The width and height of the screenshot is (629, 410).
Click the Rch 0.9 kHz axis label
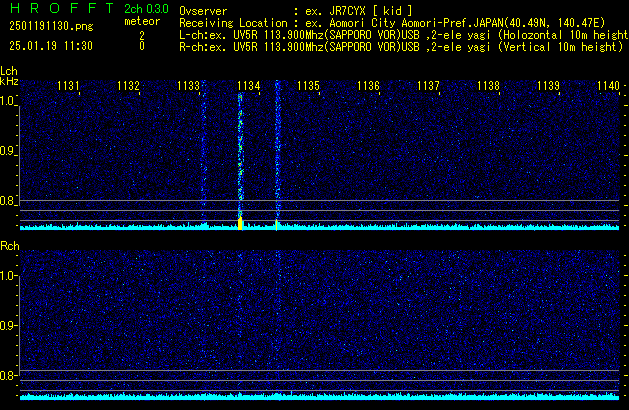(x=7, y=325)
